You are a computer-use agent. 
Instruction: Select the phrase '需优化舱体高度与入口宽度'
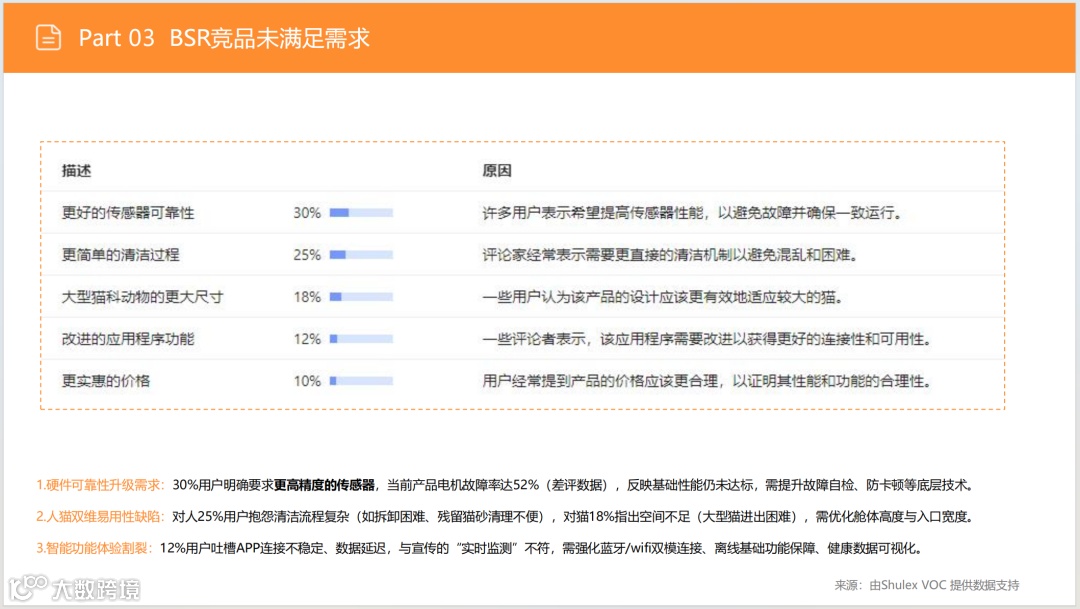click(x=891, y=517)
